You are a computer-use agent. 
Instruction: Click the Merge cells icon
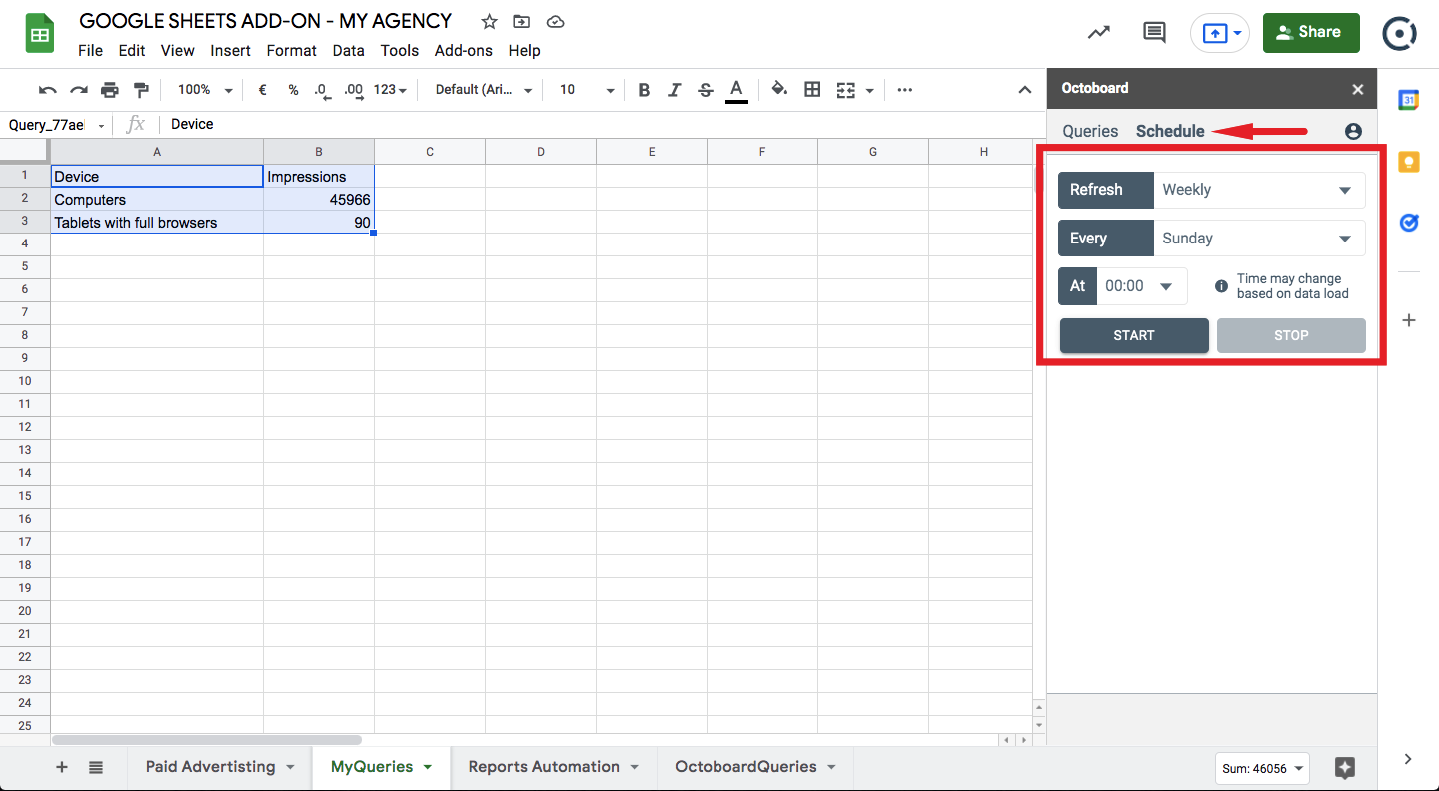coord(846,90)
